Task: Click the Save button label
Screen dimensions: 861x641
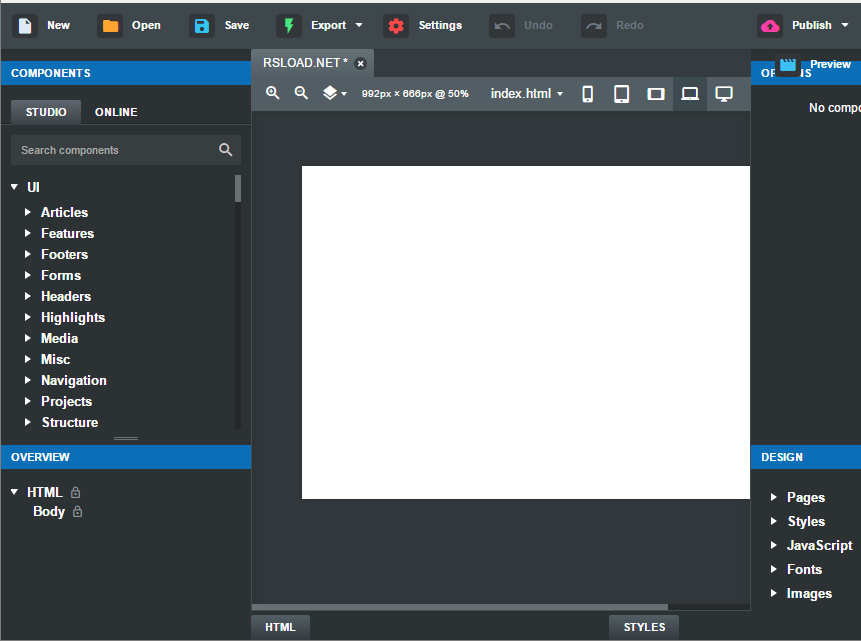Action: pyautogui.click(x=237, y=25)
